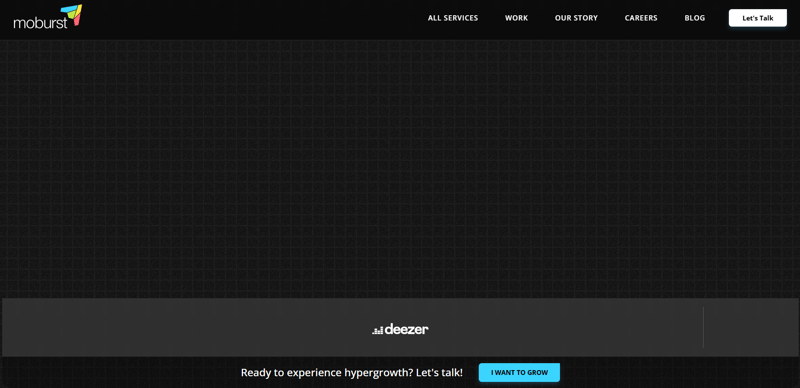This screenshot has width=800, height=388.
Task: Open the Our Story page
Action: coord(576,18)
